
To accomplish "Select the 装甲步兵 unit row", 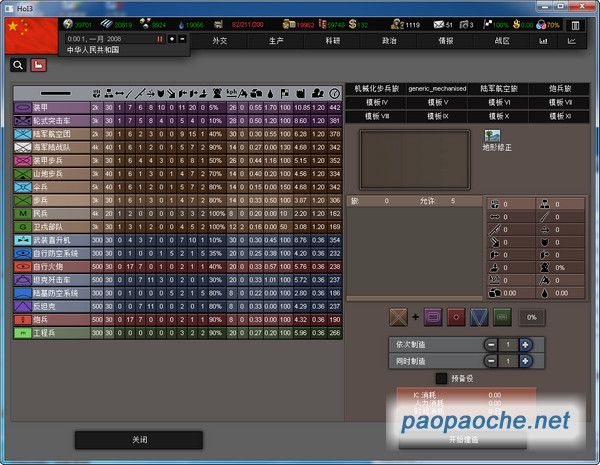I will tap(178, 161).
